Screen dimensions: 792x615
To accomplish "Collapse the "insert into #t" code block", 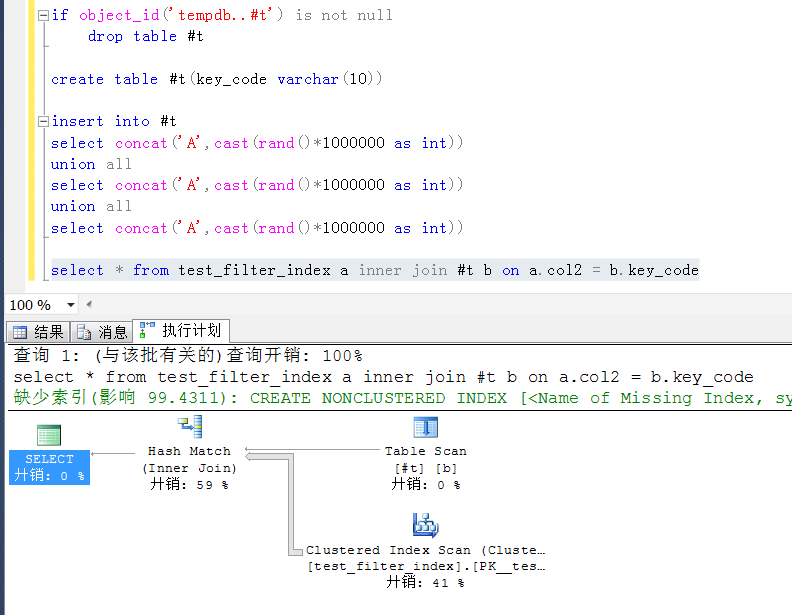I will (42, 121).
